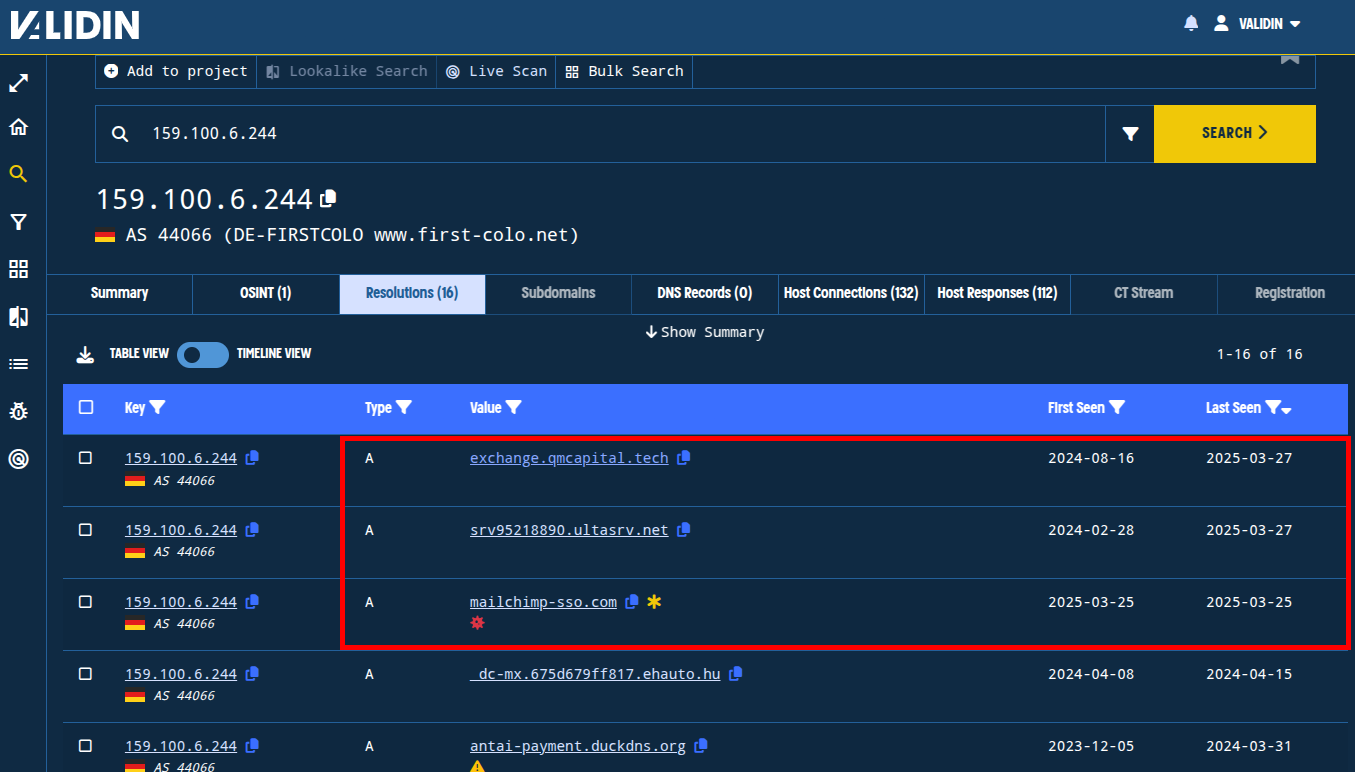Open the Subdomains tab
The height and width of the screenshot is (772, 1355).
point(558,293)
